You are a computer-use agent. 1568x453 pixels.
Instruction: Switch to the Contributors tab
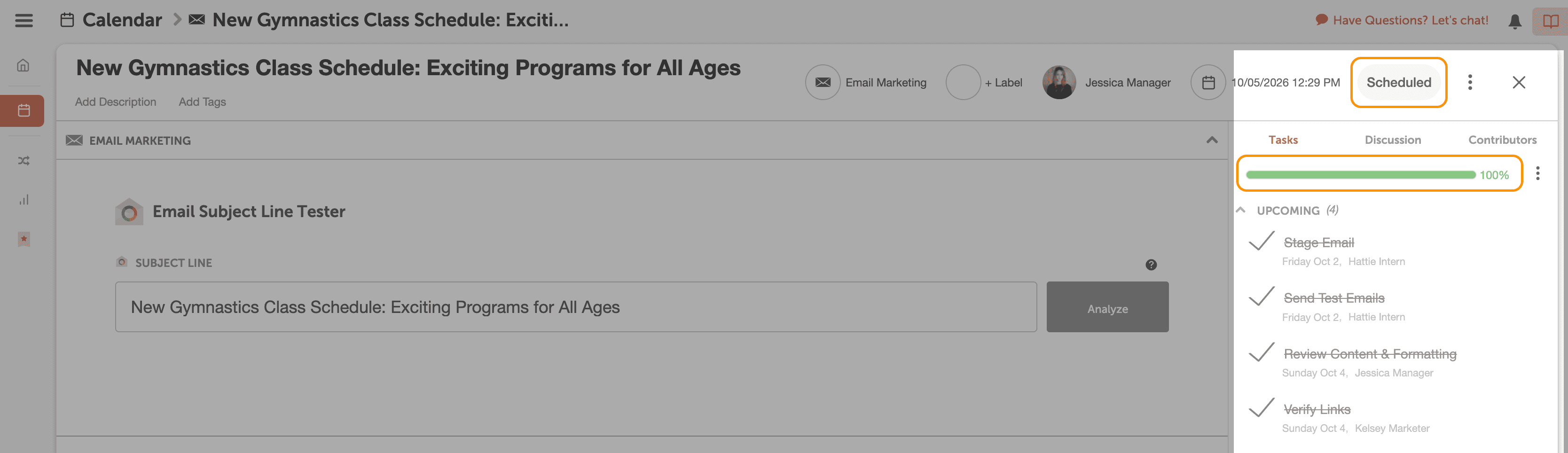[x=1502, y=140]
